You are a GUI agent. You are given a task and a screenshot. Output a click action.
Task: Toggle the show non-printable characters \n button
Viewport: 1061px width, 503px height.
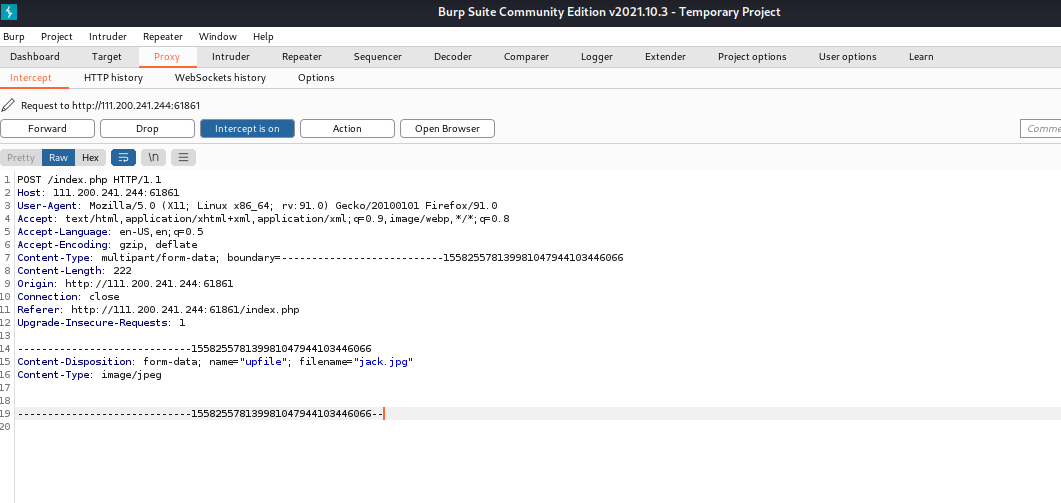coord(154,158)
